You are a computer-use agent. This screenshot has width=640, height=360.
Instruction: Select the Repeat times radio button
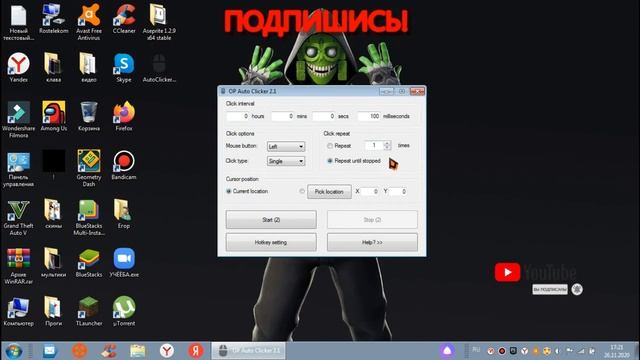coord(330,146)
